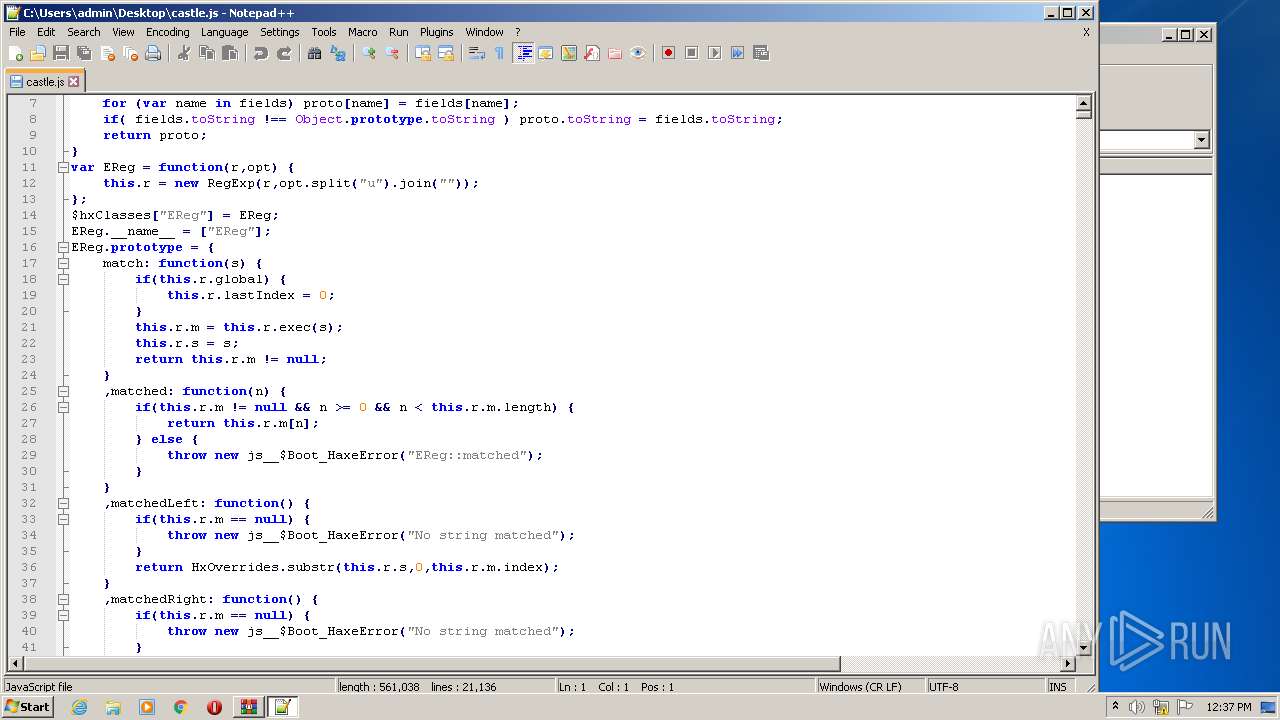The image size is (1280, 720).
Task: Click the Save toolbar icon
Action: click(61, 53)
